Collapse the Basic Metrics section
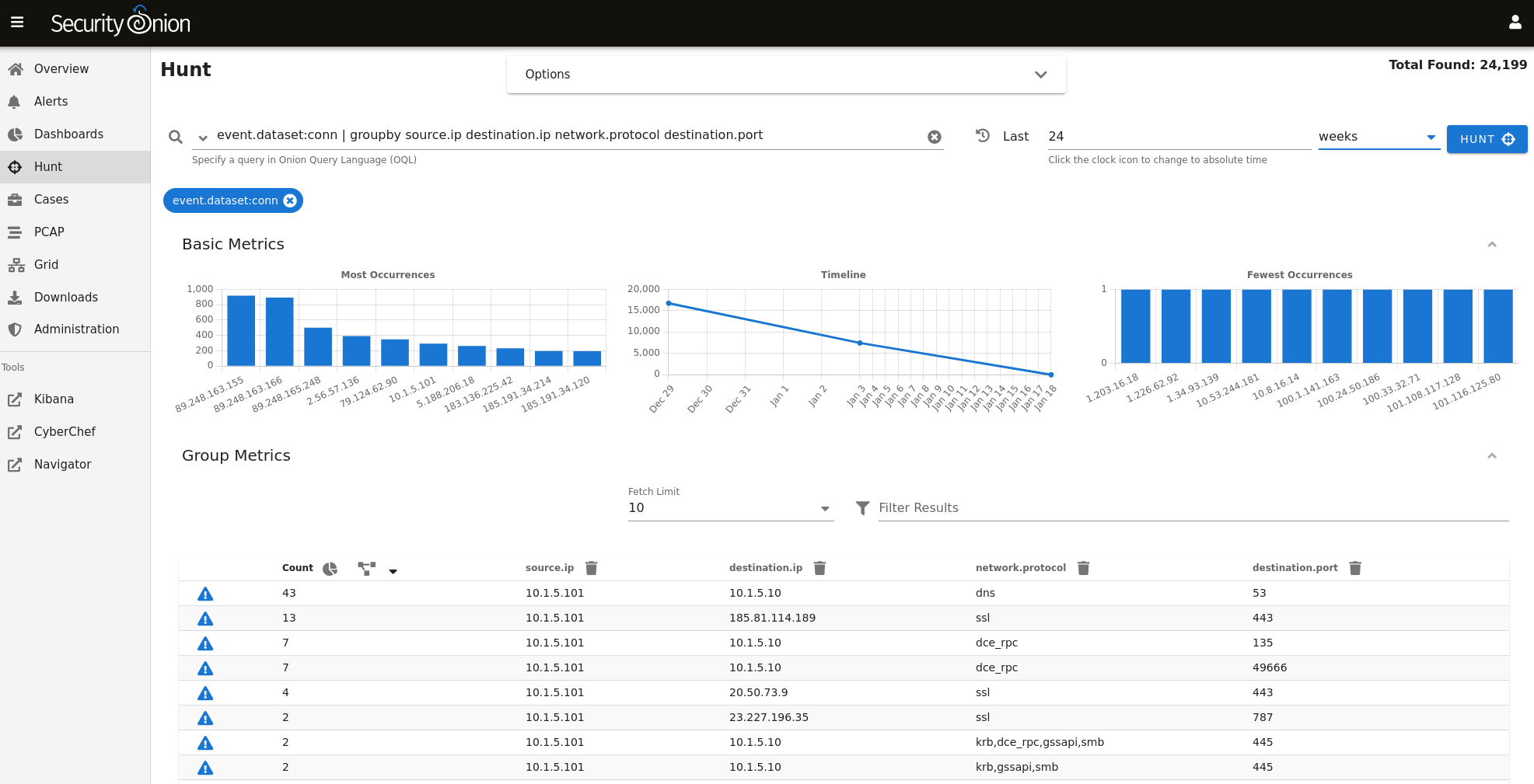The height and width of the screenshot is (784, 1534). click(x=1491, y=245)
